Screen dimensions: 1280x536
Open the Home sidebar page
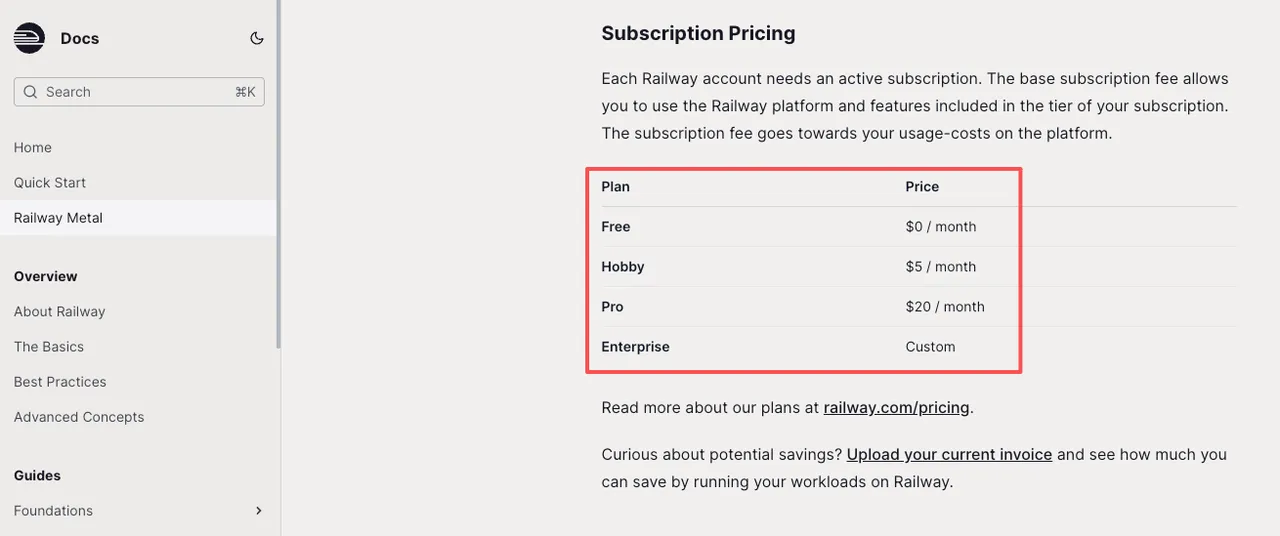tap(33, 147)
